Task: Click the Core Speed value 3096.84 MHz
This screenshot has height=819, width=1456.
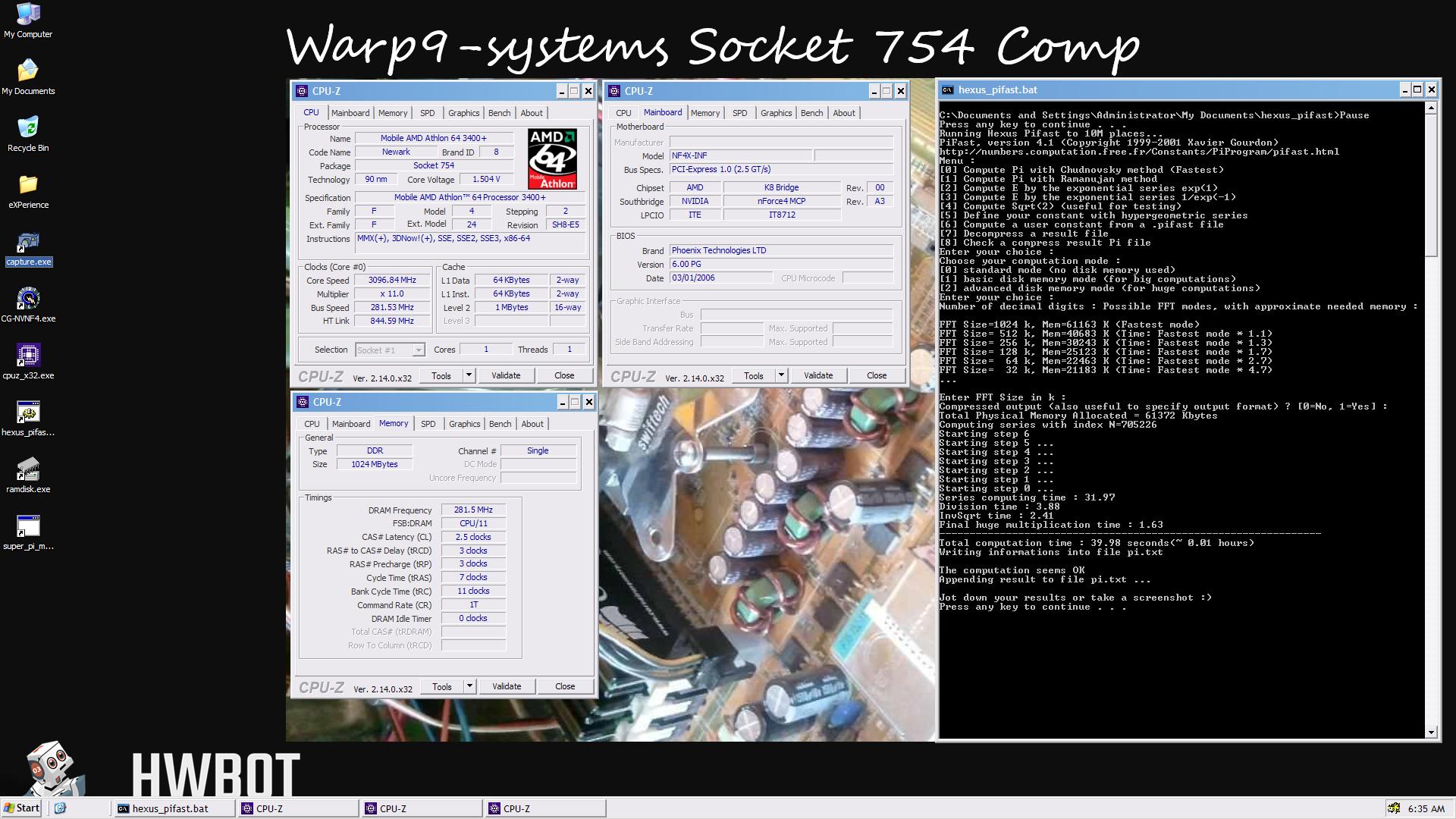Action: point(392,280)
